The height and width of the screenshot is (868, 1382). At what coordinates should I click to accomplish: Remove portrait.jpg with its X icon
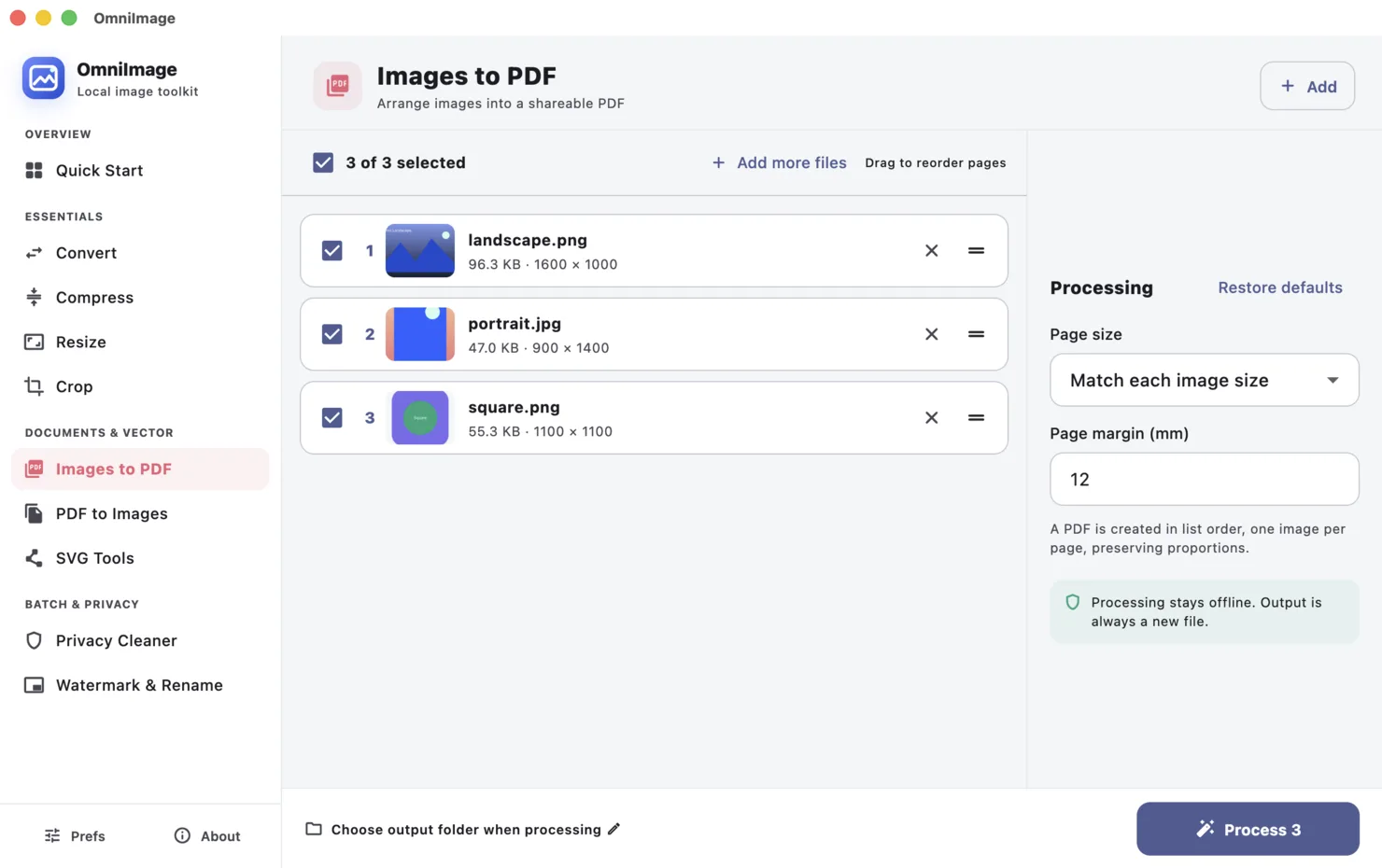(931, 334)
